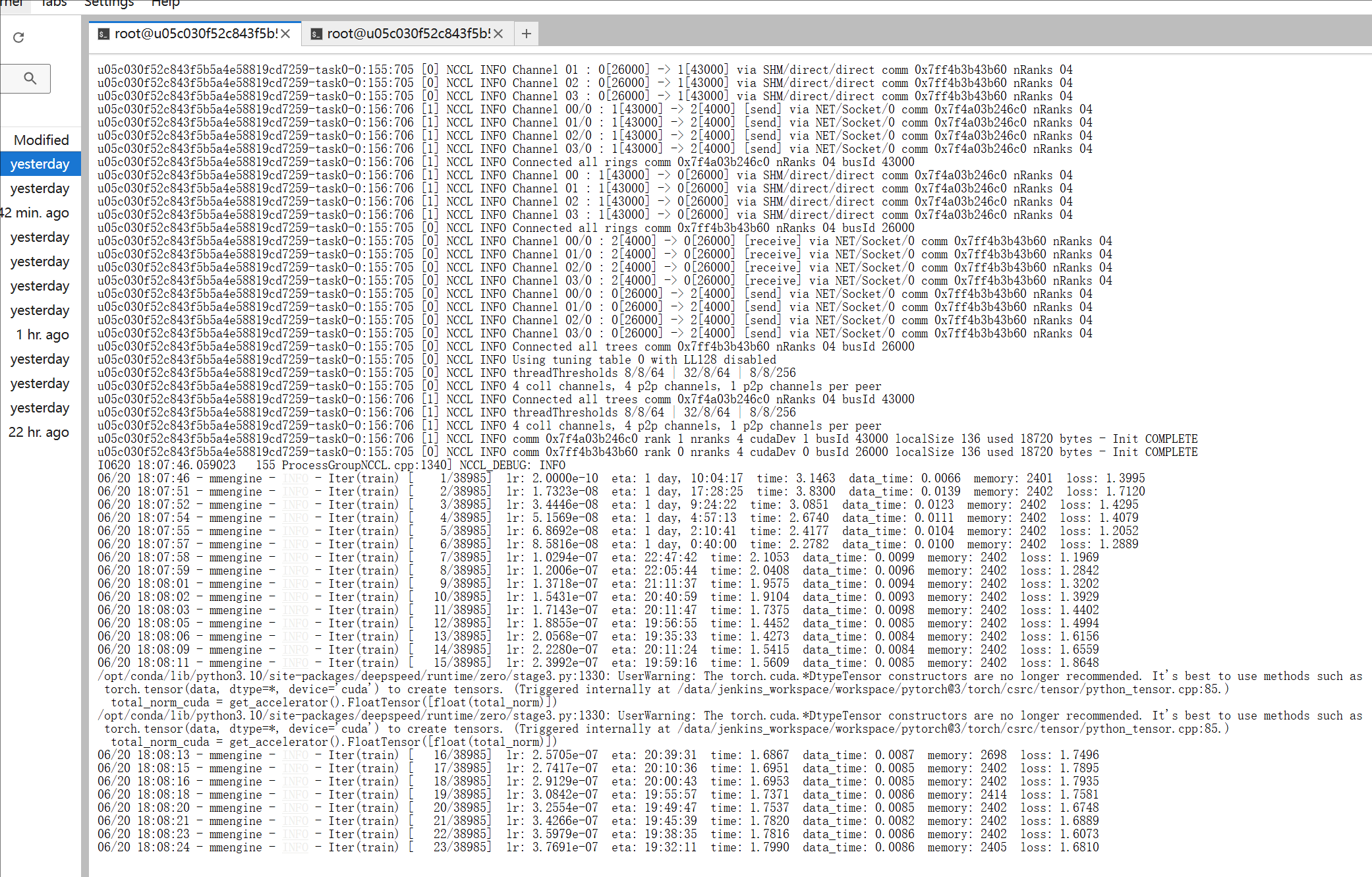Open the Settings menu
The height and width of the screenshot is (877, 1372).
[109, 3]
